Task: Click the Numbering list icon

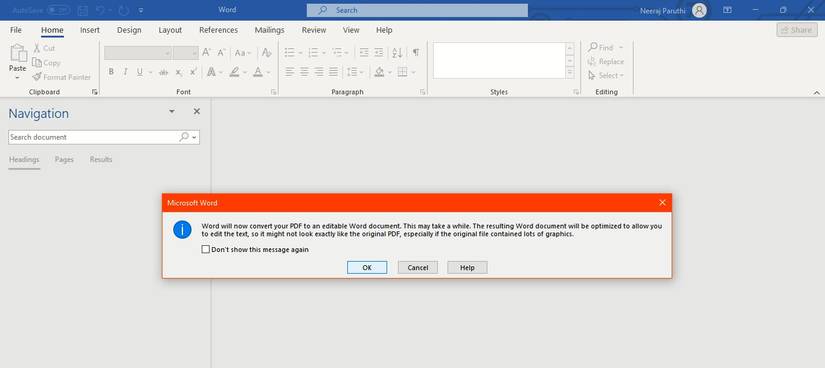Action: click(313, 53)
